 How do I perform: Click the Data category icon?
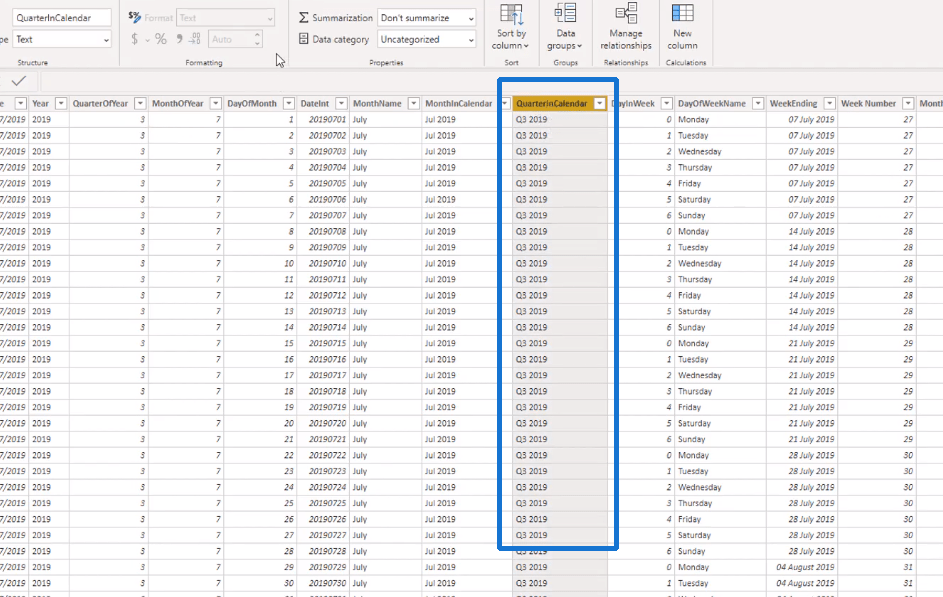304,39
